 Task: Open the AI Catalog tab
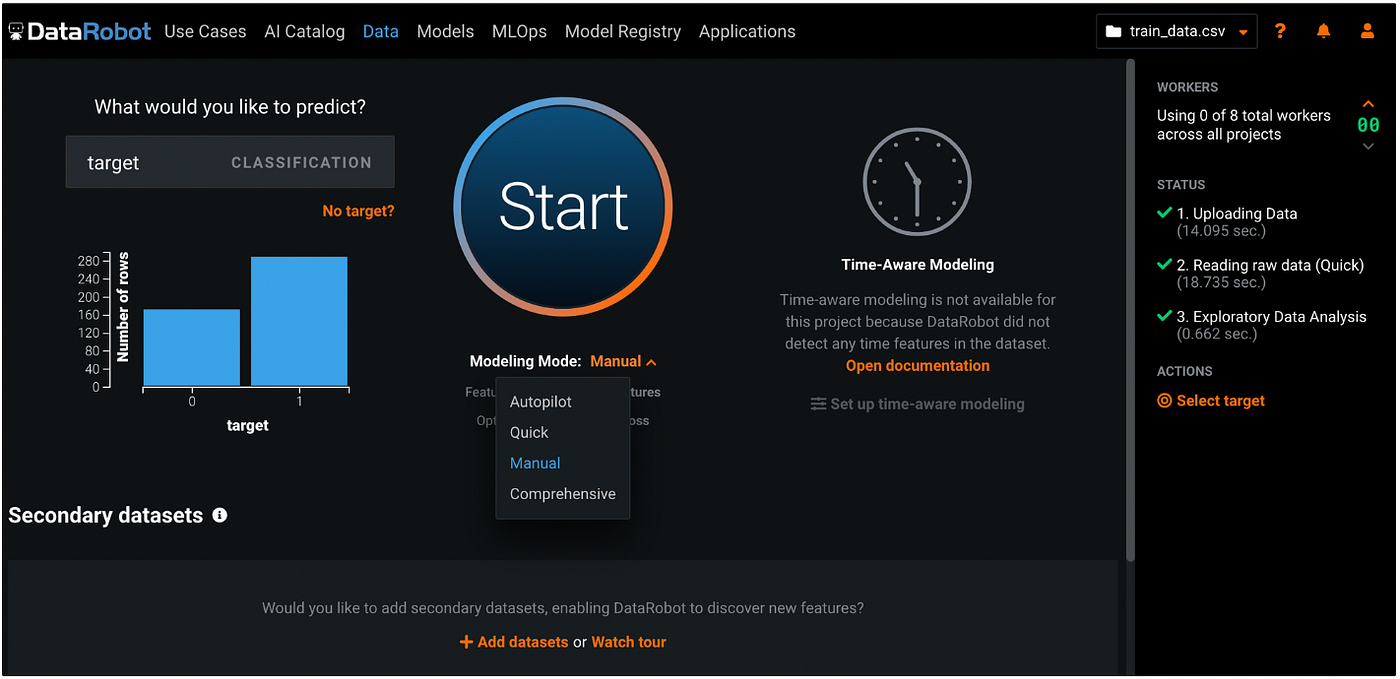click(x=305, y=31)
